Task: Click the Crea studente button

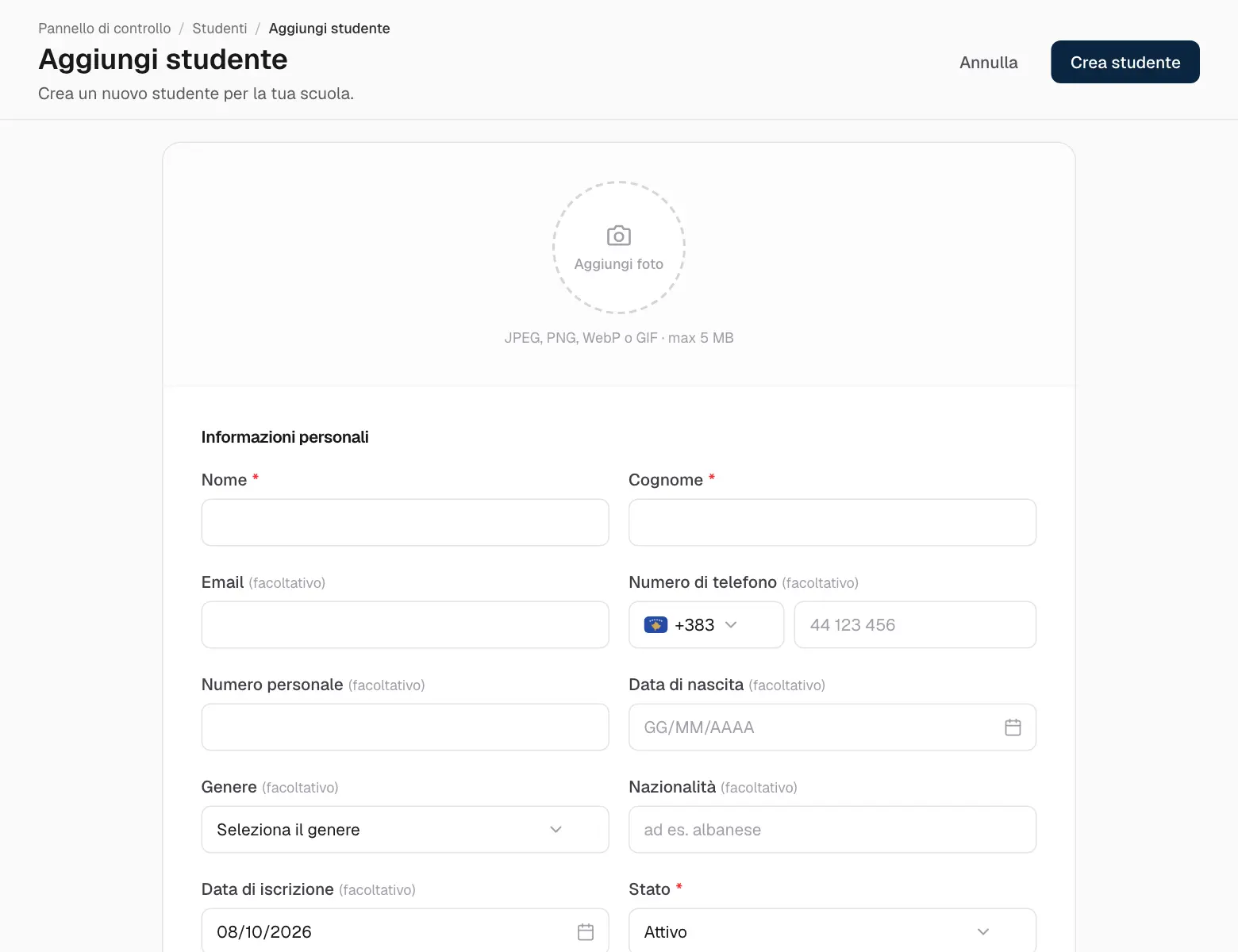Action: 1125,62
